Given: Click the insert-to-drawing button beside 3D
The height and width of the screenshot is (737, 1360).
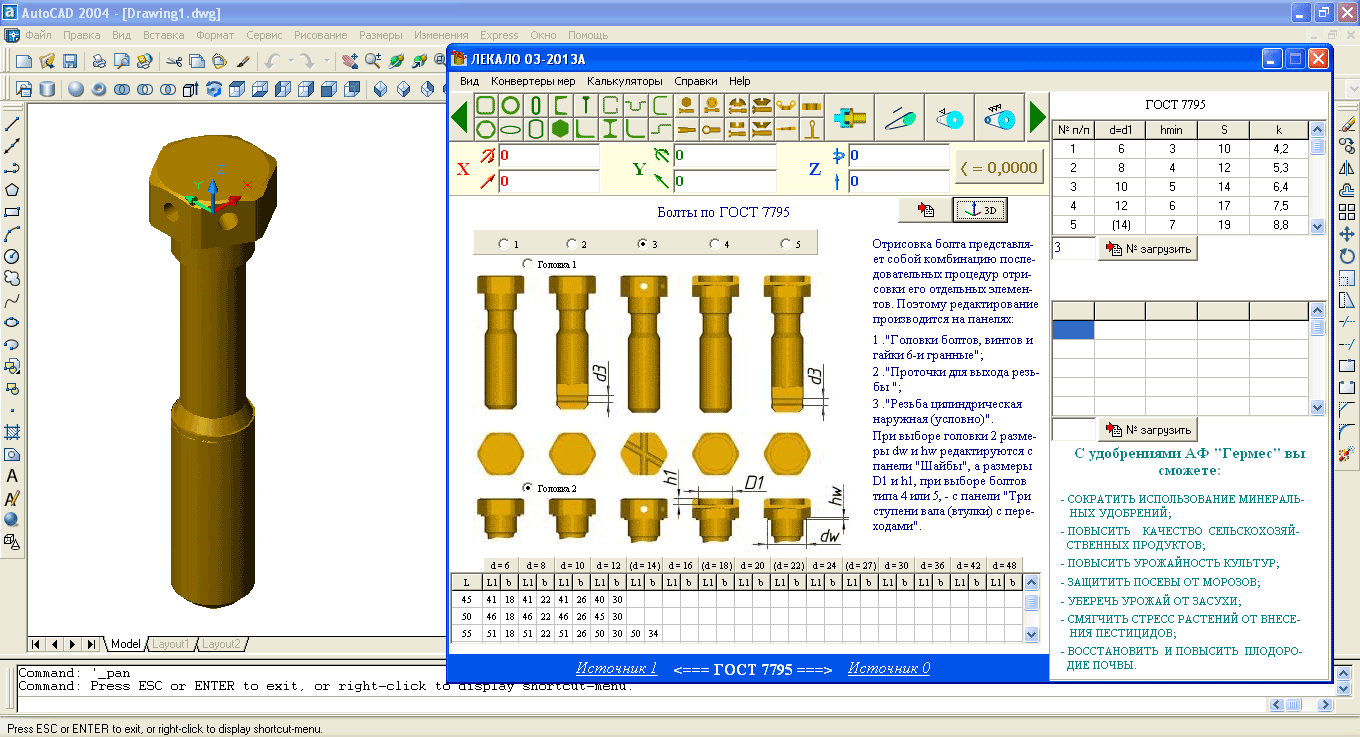Looking at the screenshot, I should pos(924,210).
